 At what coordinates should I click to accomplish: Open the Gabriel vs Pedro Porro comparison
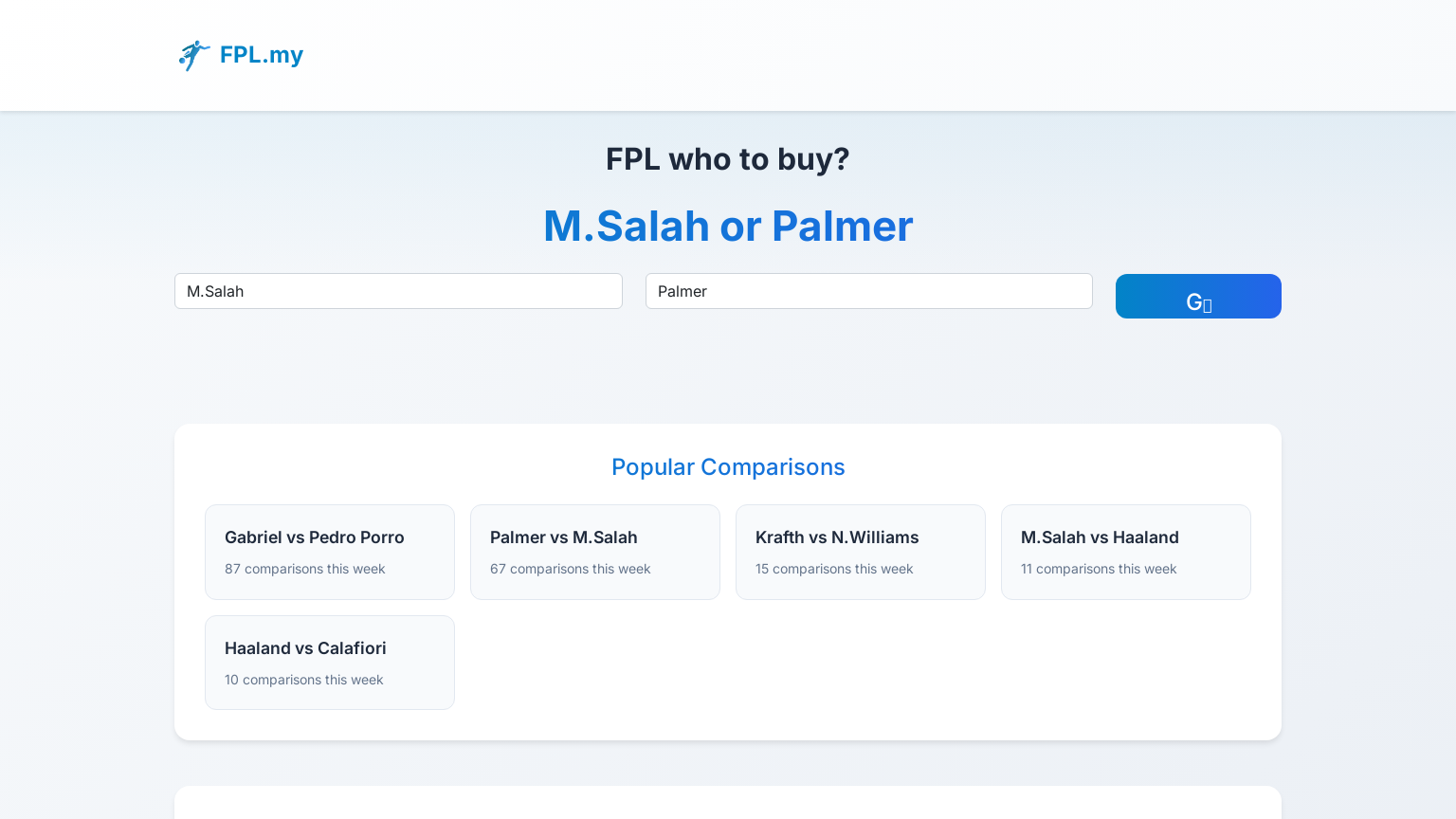[330, 552]
